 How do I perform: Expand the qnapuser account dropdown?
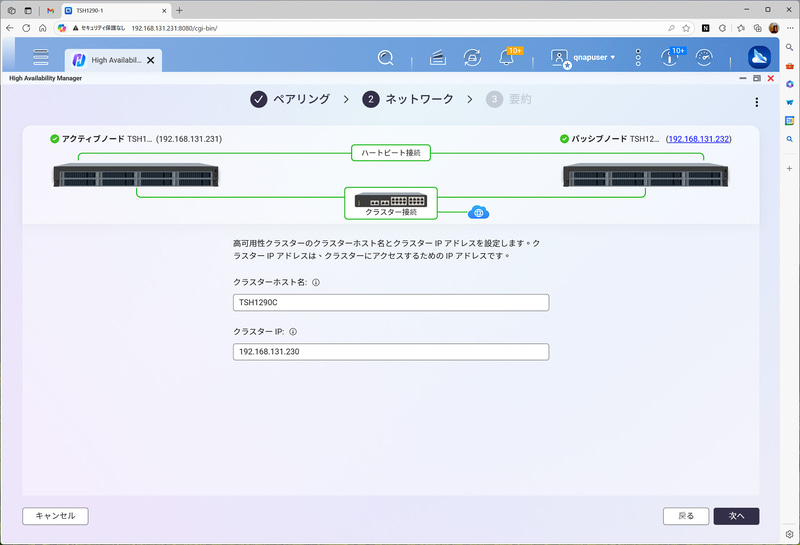pyautogui.click(x=594, y=57)
